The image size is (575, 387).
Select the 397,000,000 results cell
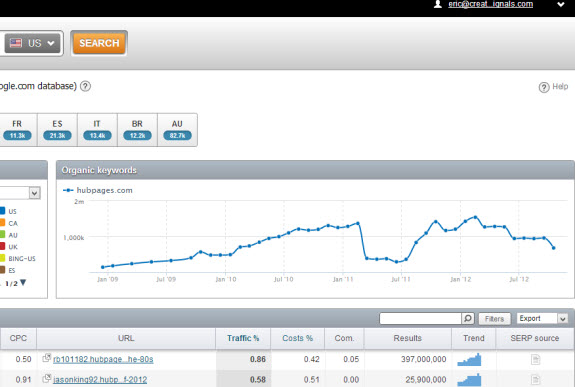(424, 359)
